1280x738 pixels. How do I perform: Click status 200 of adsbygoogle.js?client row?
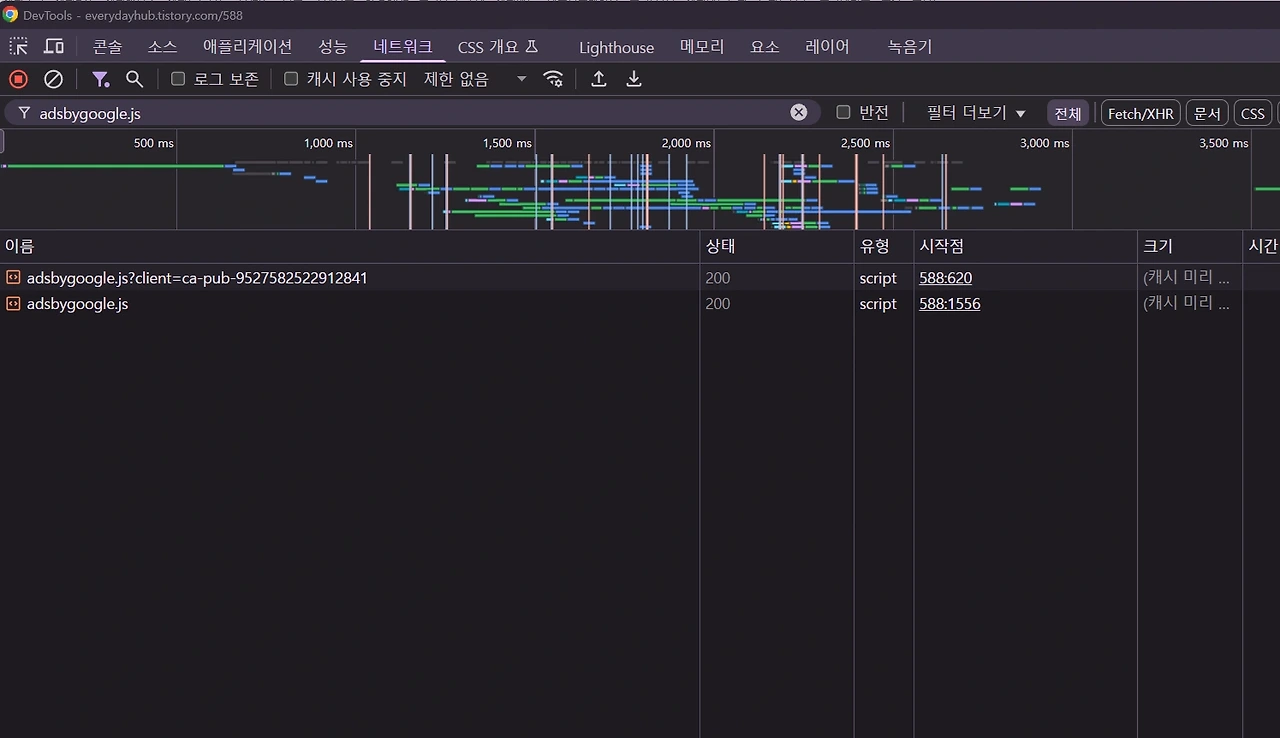pyautogui.click(x=718, y=278)
